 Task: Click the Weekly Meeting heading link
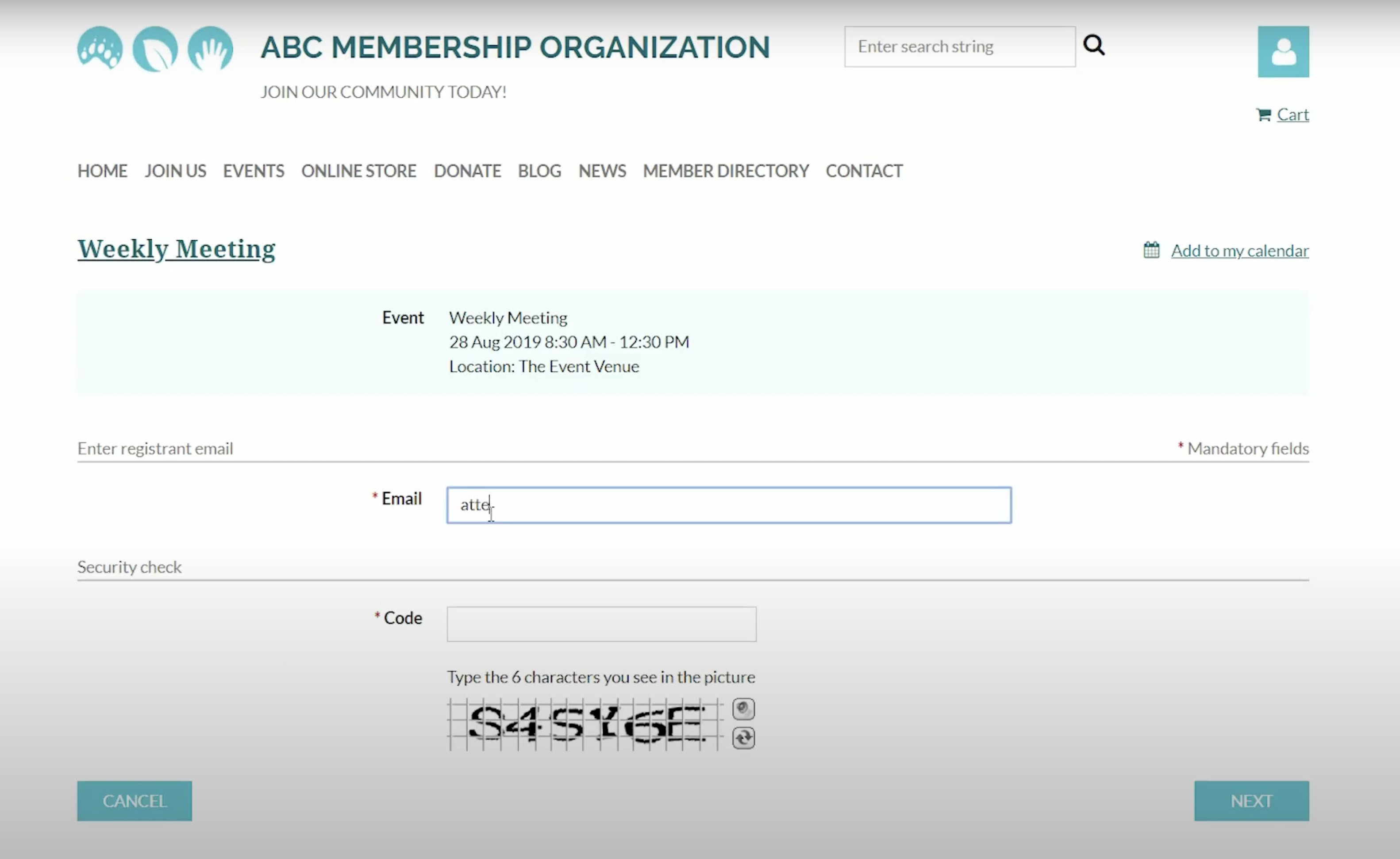pyautogui.click(x=176, y=249)
